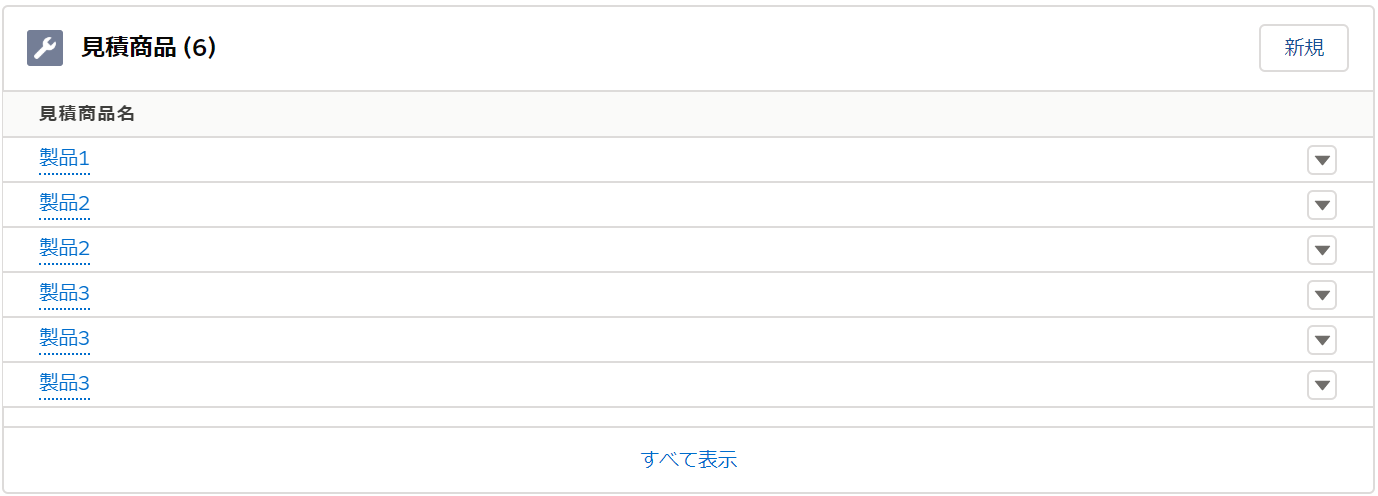
Task: Click the wrench icon beside 見積商品 title
Action: point(45,48)
